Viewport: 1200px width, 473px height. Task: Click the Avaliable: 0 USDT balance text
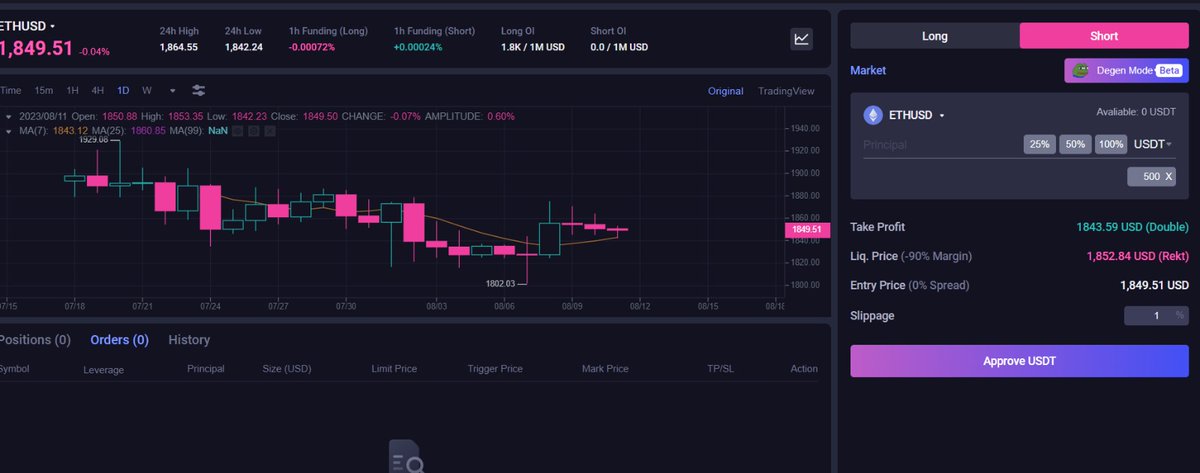point(1135,111)
